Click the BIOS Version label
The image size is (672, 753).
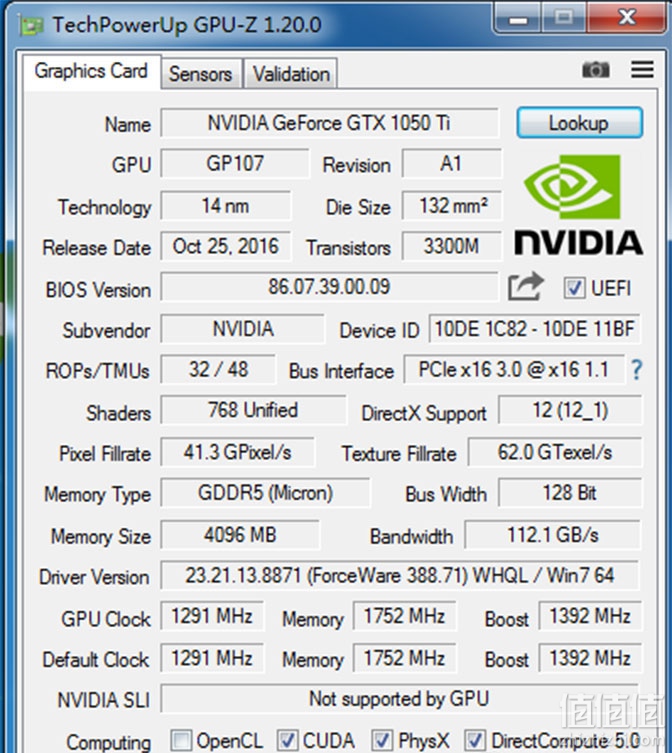98,290
